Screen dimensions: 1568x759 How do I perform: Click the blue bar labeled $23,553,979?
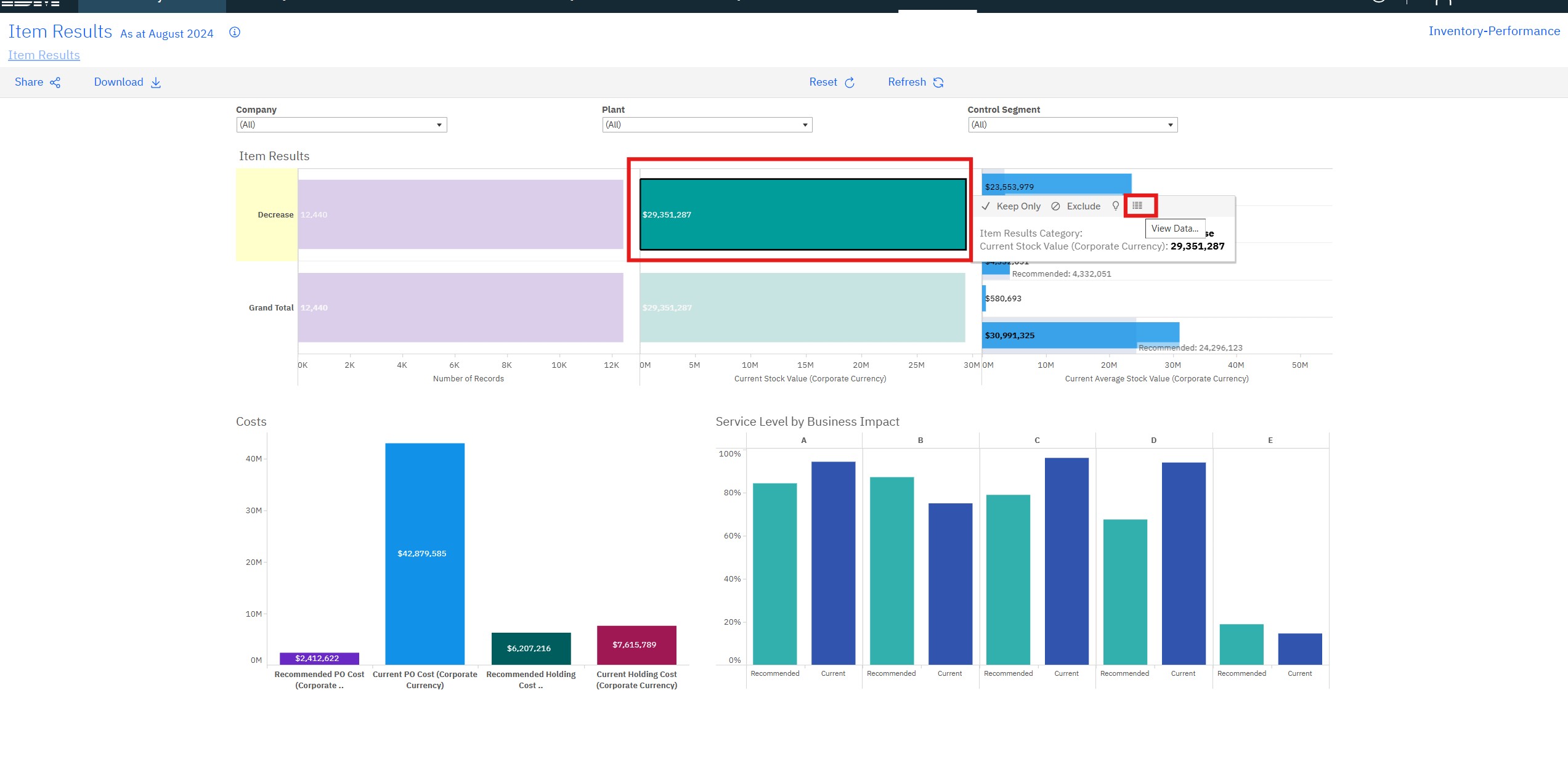point(1057,184)
